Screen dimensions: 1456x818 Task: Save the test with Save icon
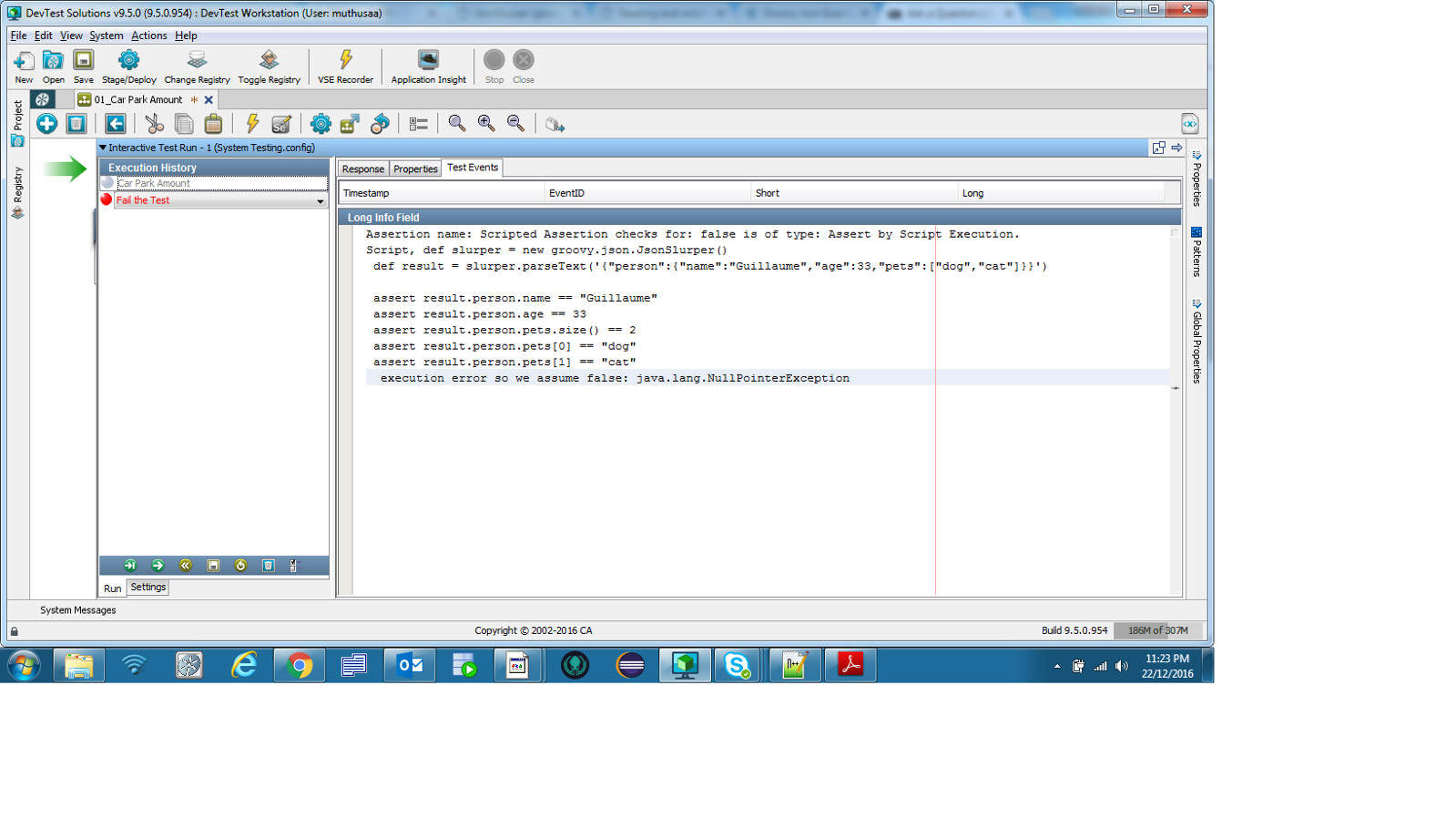click(83, 60)
